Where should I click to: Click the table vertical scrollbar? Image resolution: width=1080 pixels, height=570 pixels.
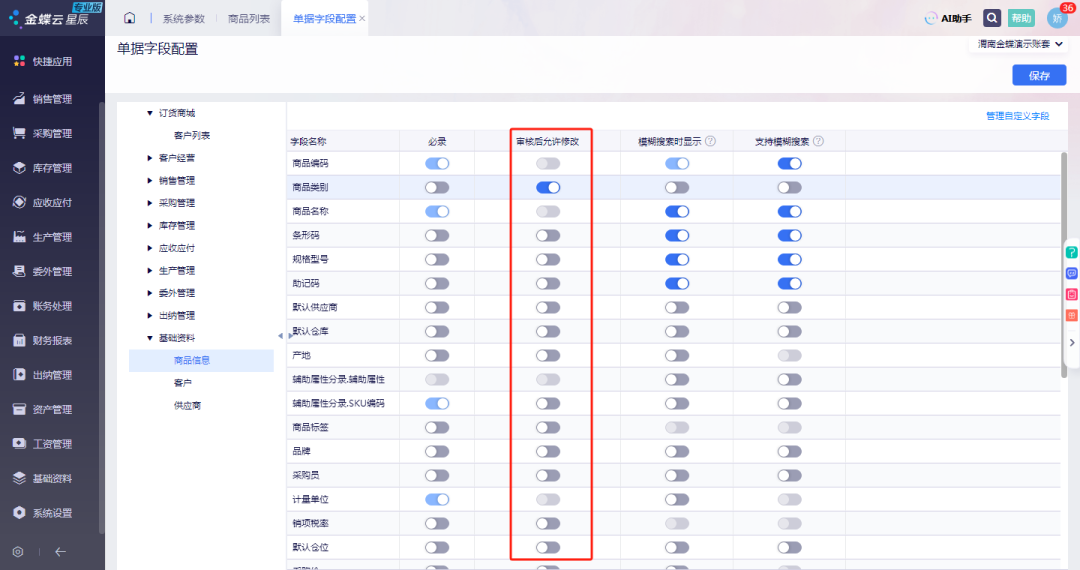click(x=1063, y=264)
